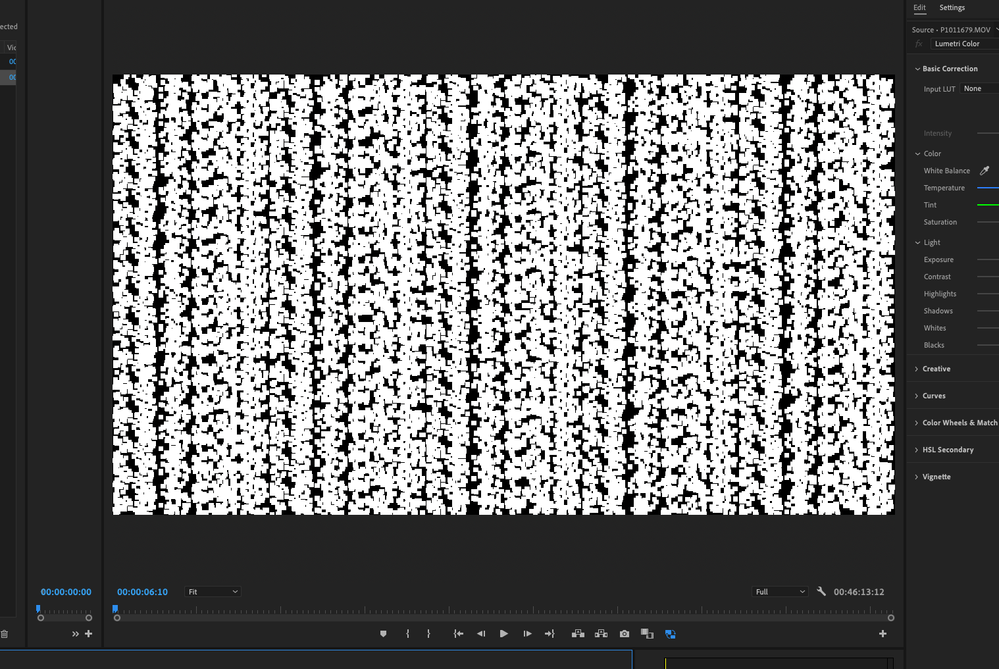
Task: Add a marker in the Program Monitor
Action: pos(383,634)
